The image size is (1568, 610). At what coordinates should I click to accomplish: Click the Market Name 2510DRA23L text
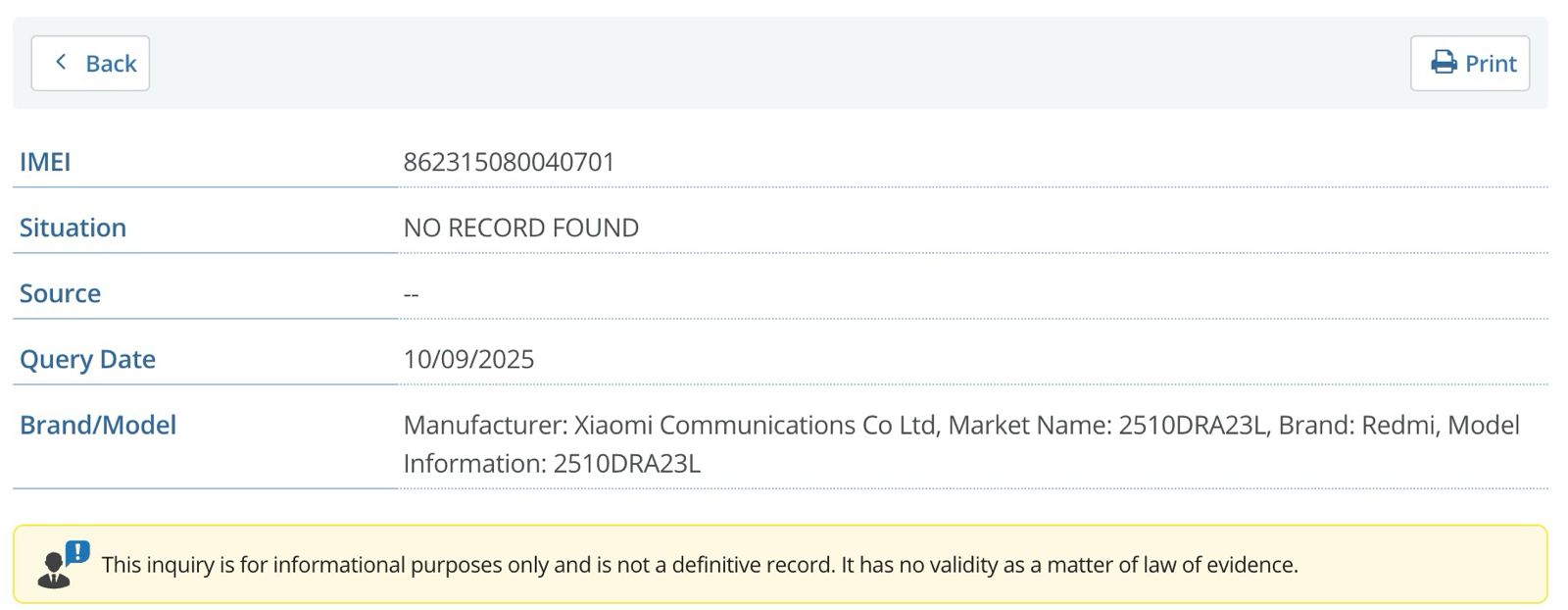tap(1107, 425)
